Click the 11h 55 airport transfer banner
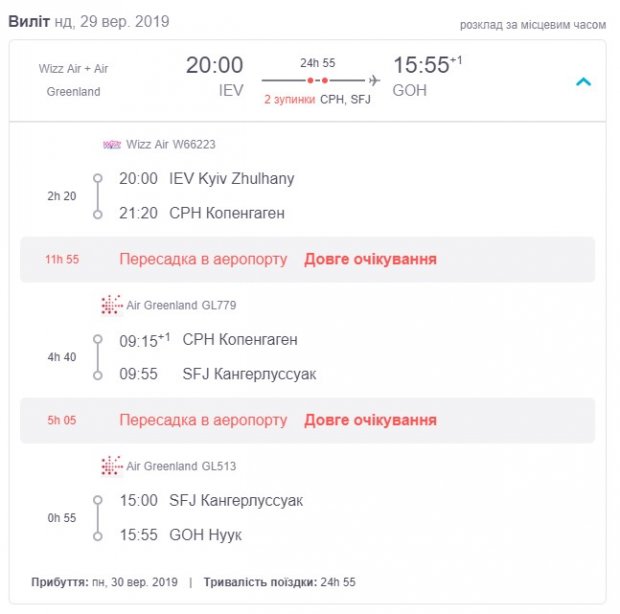The height and width of the screenshot is (614, 620). tap(308, 259)
